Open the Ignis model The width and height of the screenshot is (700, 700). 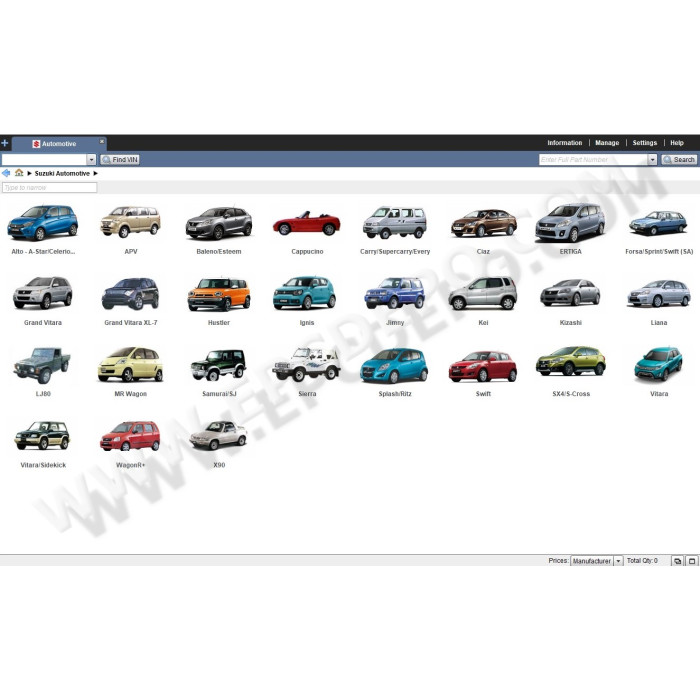[307, 300]
